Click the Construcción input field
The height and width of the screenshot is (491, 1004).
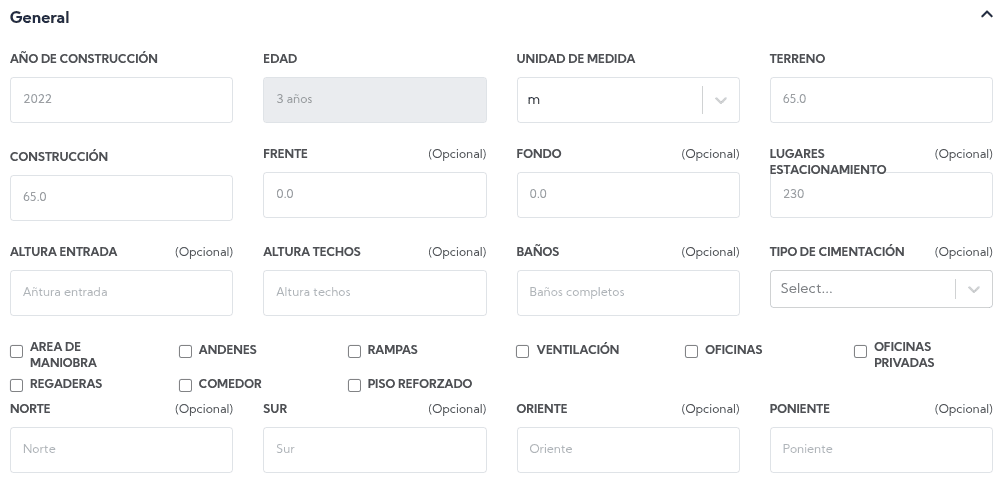coord(121,197)
